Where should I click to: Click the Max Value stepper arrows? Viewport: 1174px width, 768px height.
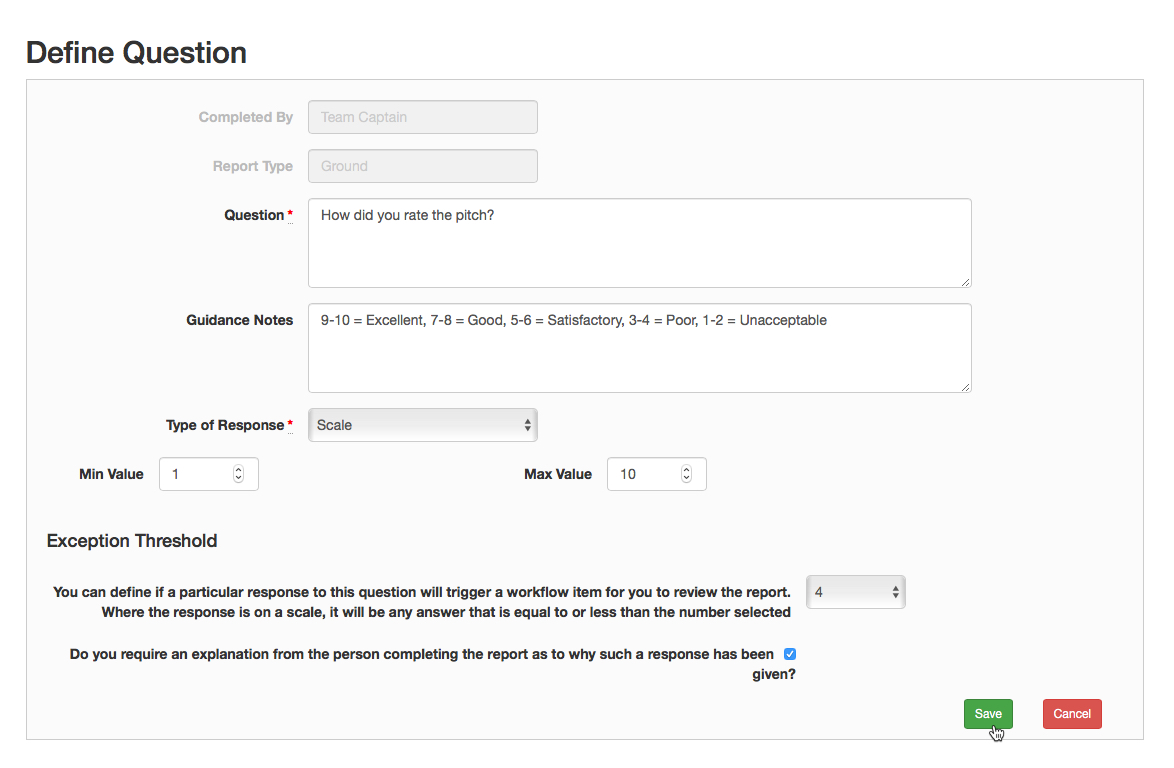(686, 474)
